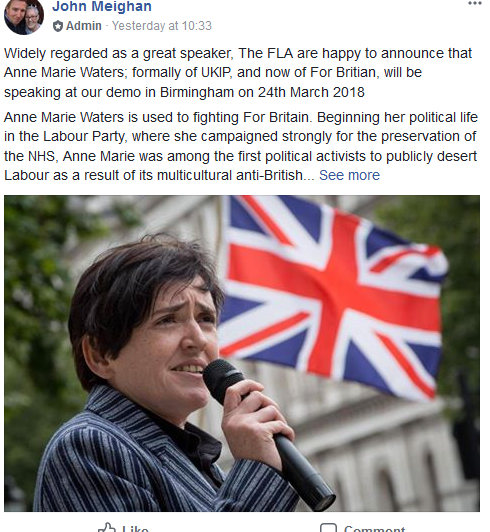
Task: Click the speech bubble Comment icon
Action: [x=328, y=528]
